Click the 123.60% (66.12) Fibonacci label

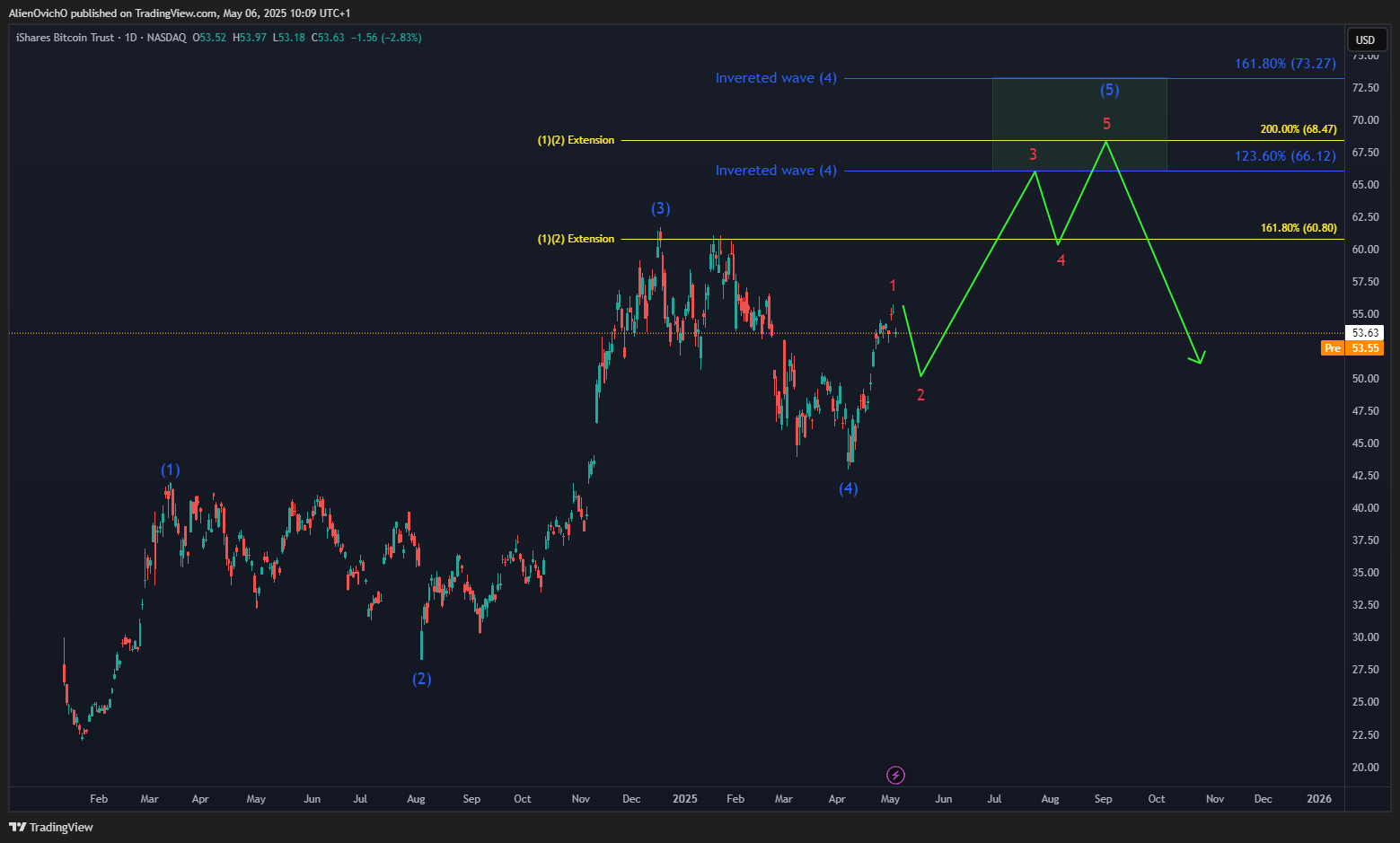(x=1285, y=156)
